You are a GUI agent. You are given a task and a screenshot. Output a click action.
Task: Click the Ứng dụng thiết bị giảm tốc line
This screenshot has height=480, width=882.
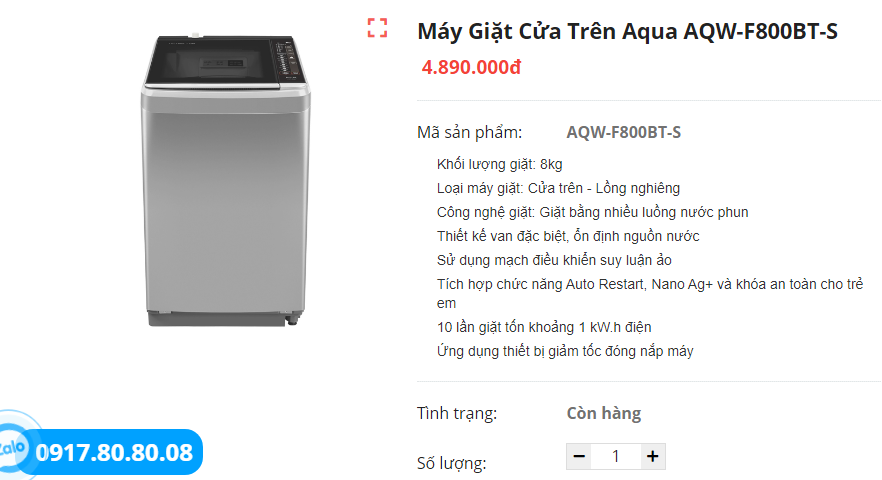click(x=564, y=351)
